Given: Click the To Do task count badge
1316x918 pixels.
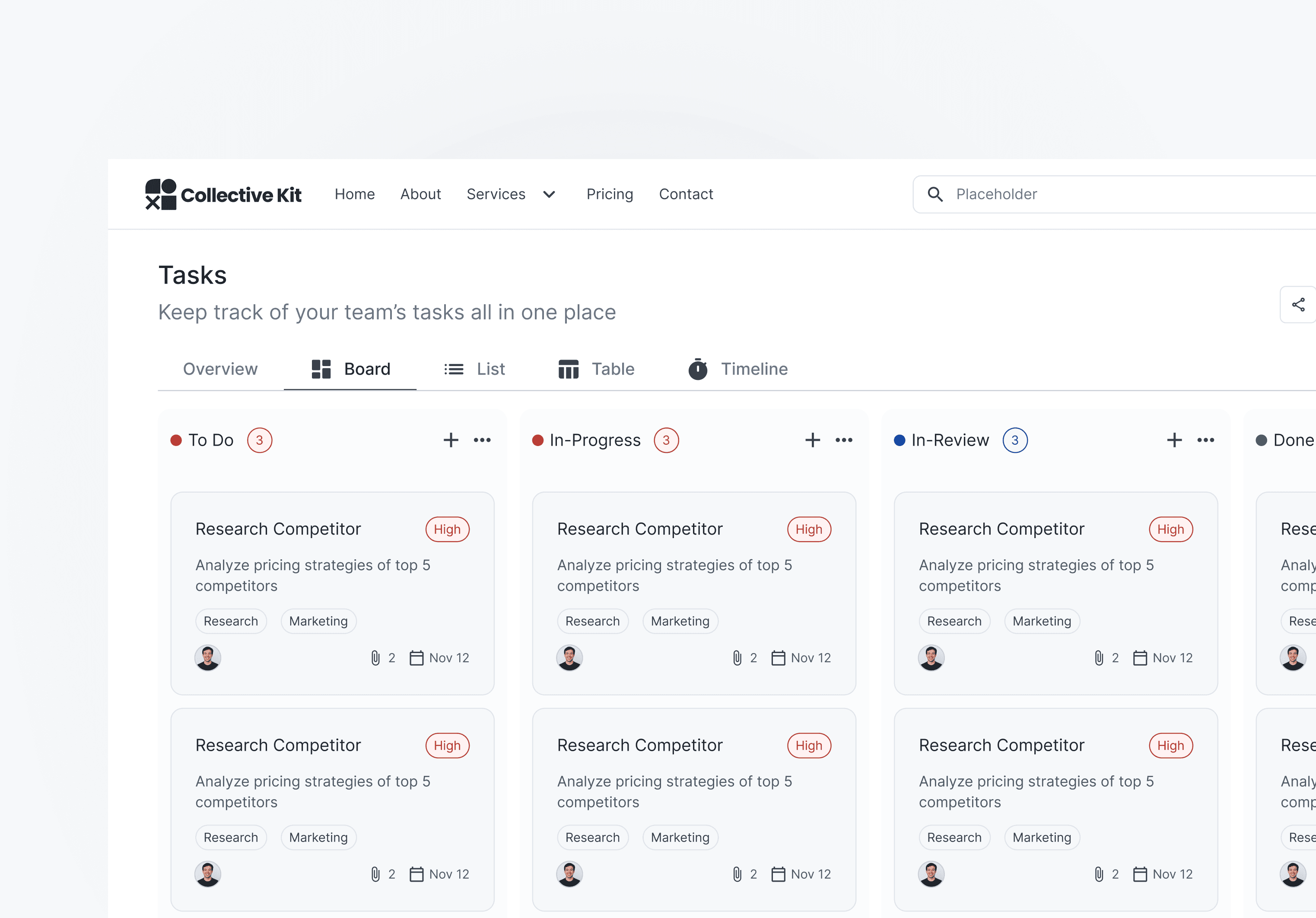Looking at the screenshot, I should (260, 440).
